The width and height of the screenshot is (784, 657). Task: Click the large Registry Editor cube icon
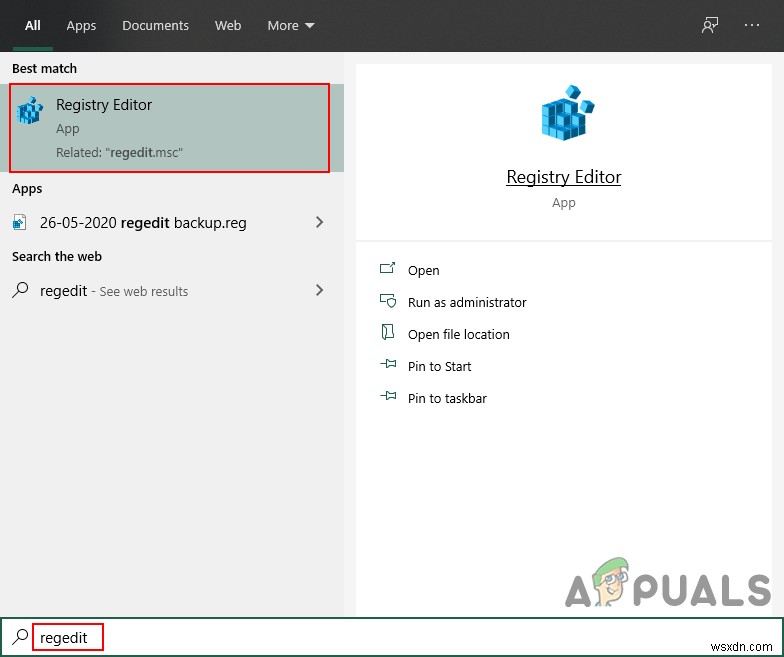(568, 112)
